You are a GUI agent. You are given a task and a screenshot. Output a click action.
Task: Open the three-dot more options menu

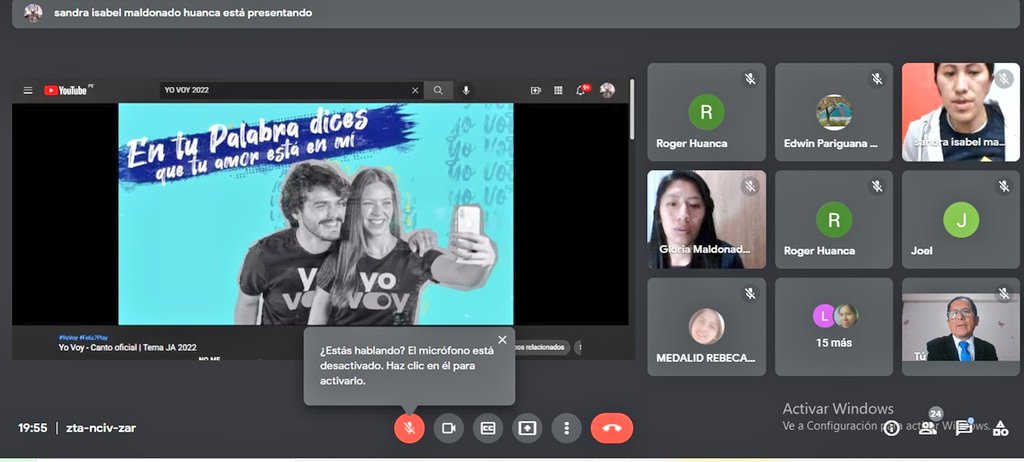[x=566, y=428]
